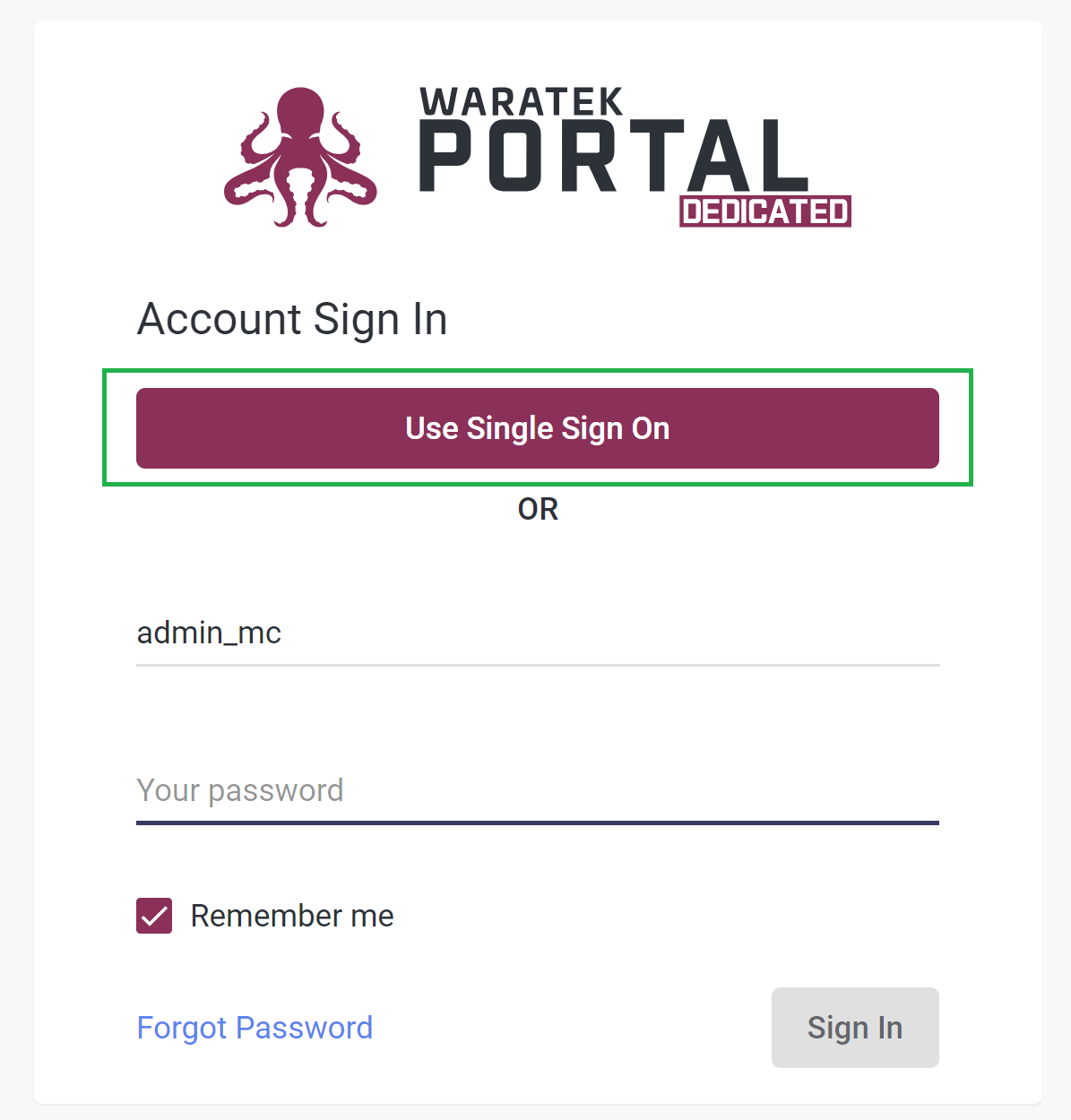Click the octopus logo icon
This screenshot has height=1120, width=1071.
tap(300, 158)
